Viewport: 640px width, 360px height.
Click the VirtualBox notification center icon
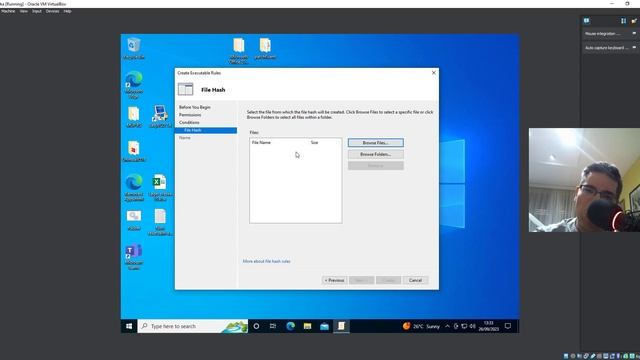point(587,21)
